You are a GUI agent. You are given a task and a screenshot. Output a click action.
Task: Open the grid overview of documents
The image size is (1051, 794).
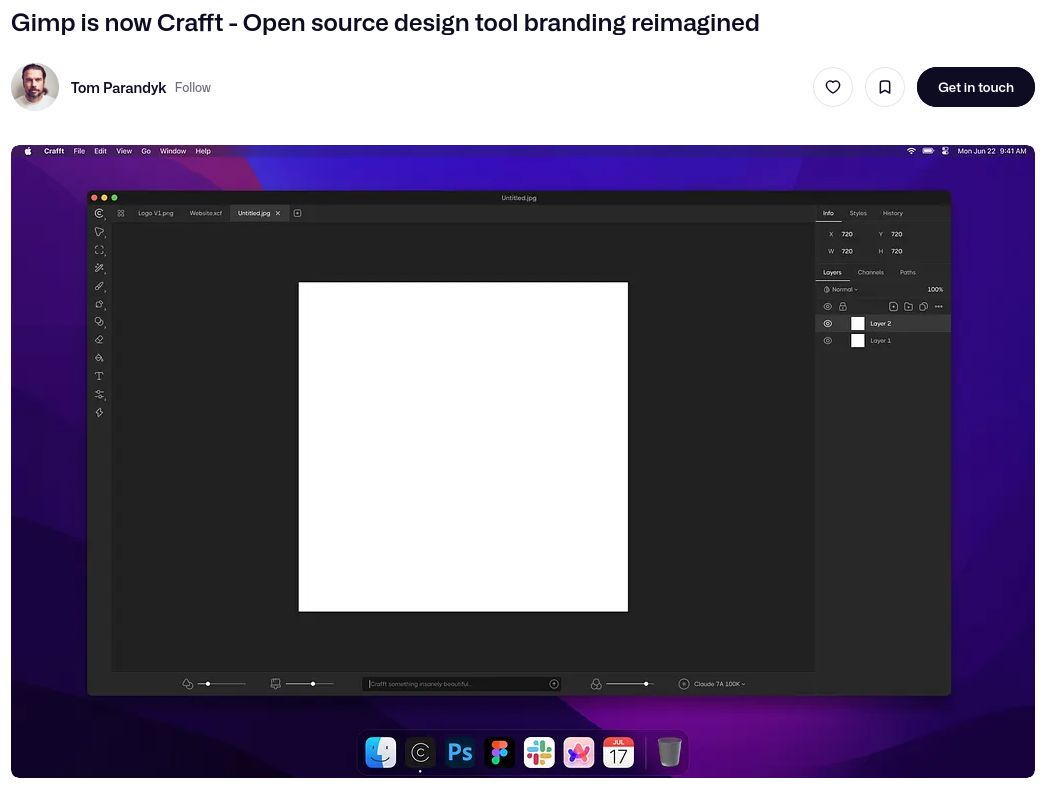tap(121, 213)
